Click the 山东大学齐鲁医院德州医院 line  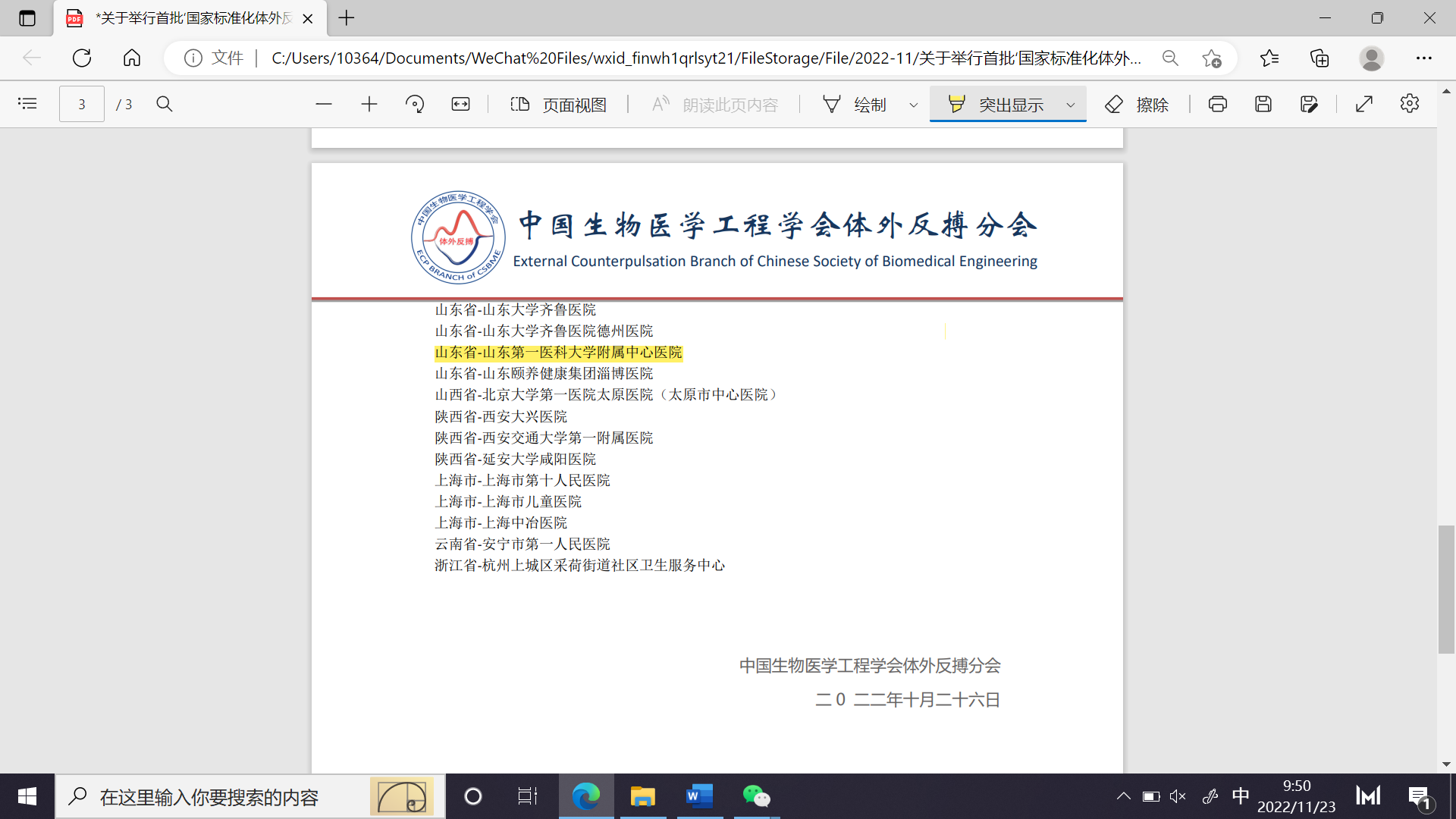click(x=544, y=331)
